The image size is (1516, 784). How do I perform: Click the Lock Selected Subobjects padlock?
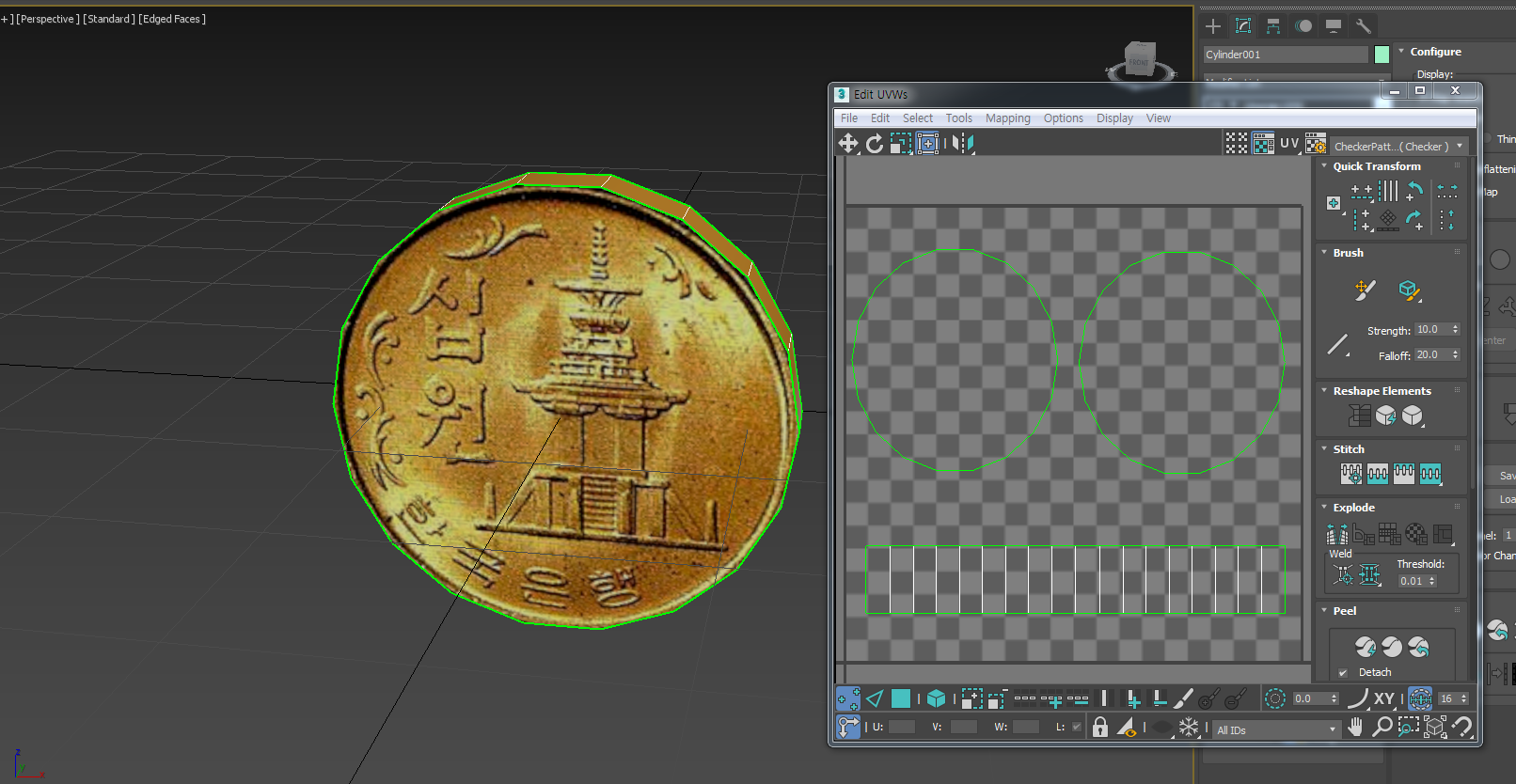(1100, 728)
